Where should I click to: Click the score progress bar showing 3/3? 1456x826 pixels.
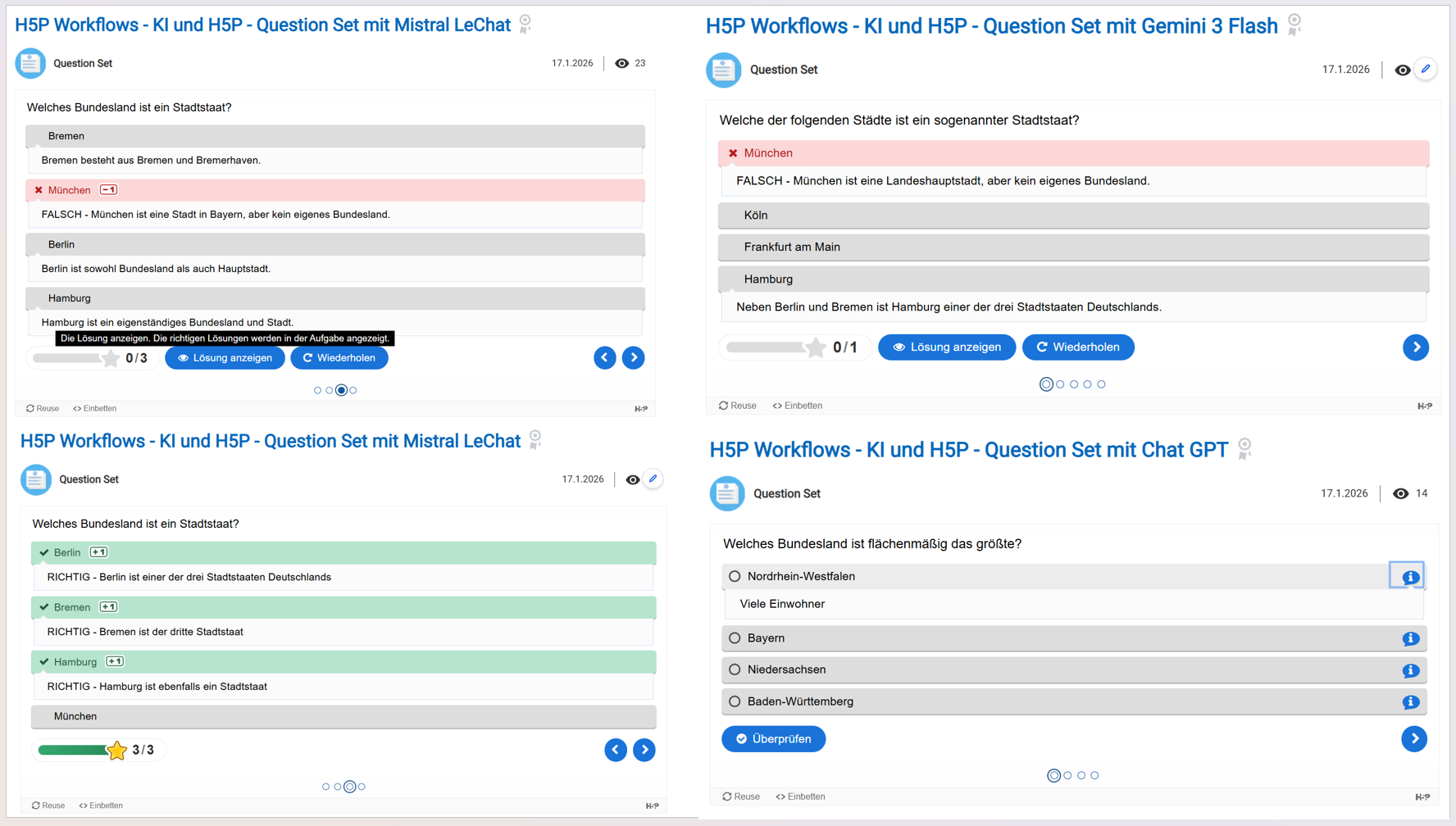click(75, 751)
